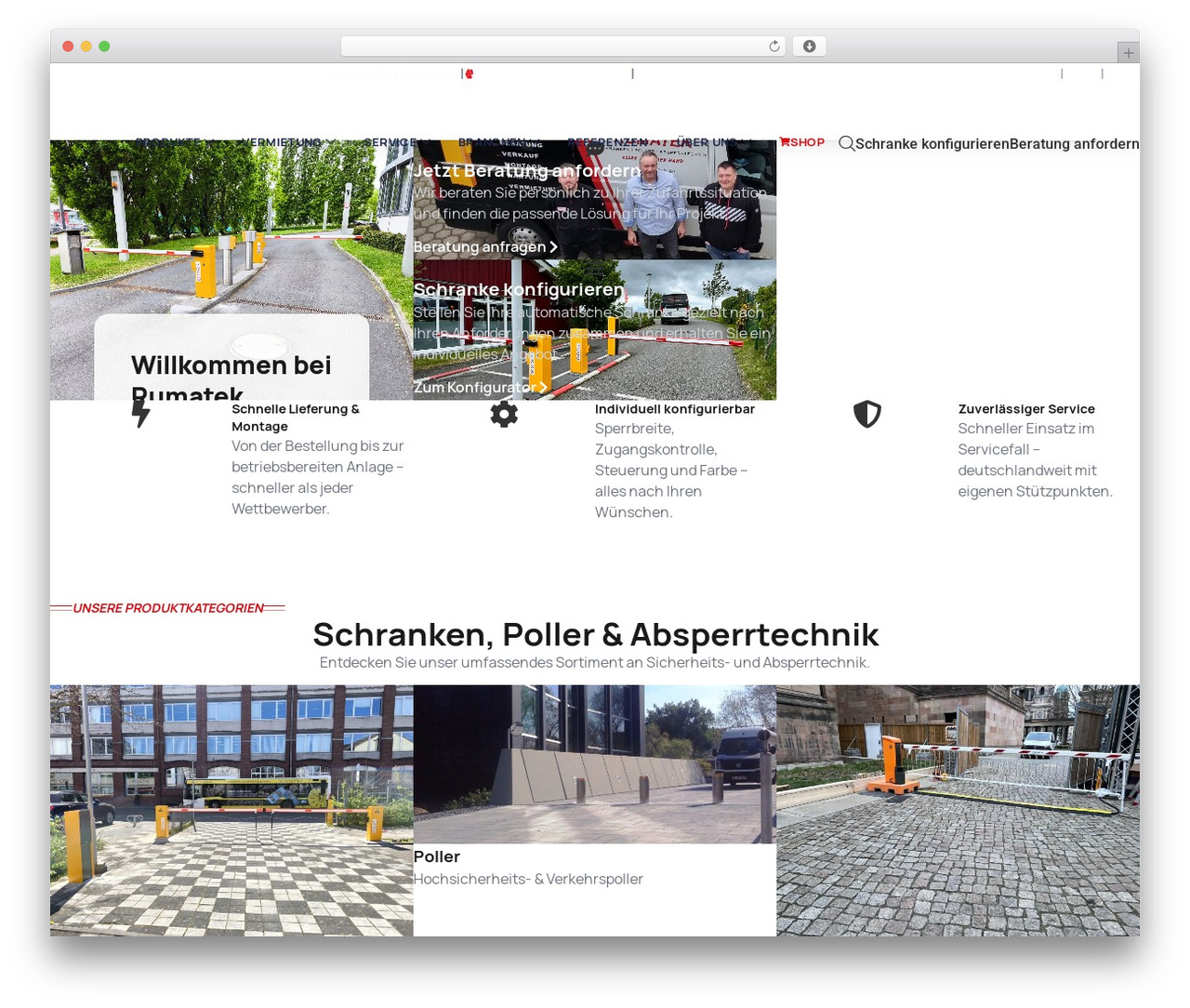1190x1008 pixels.
Task: Click the red shopping cart icon
Action: (785, 142)
